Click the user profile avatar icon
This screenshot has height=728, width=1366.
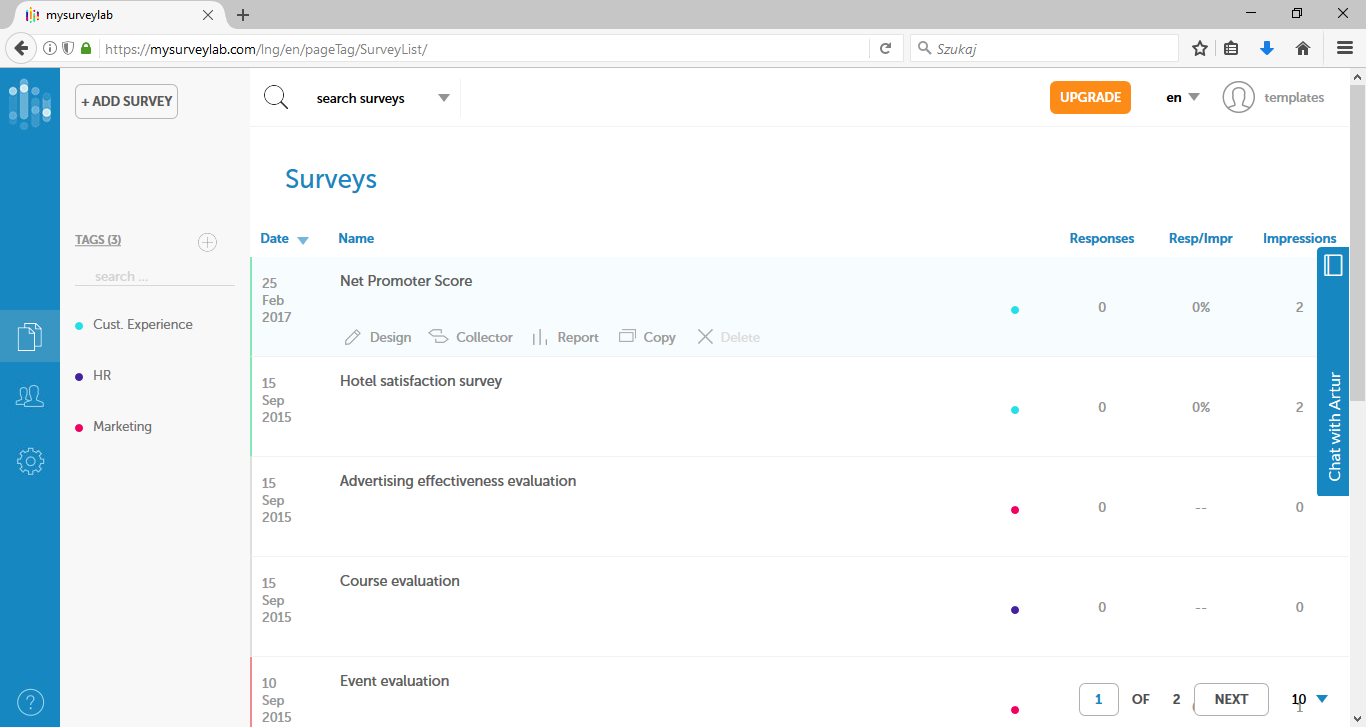click(1238, 98)
